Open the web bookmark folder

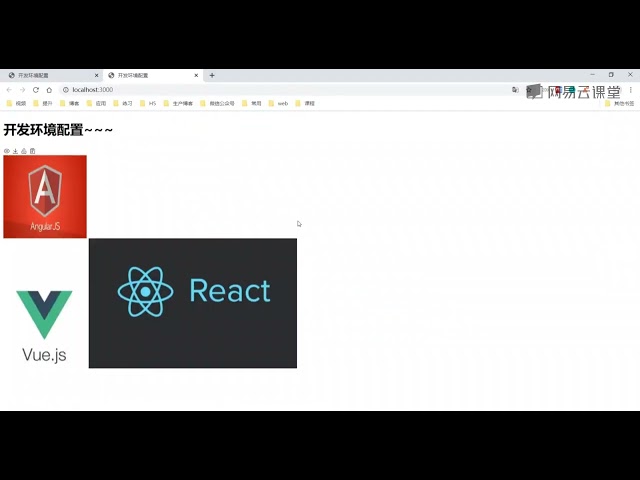coord(278,104)
